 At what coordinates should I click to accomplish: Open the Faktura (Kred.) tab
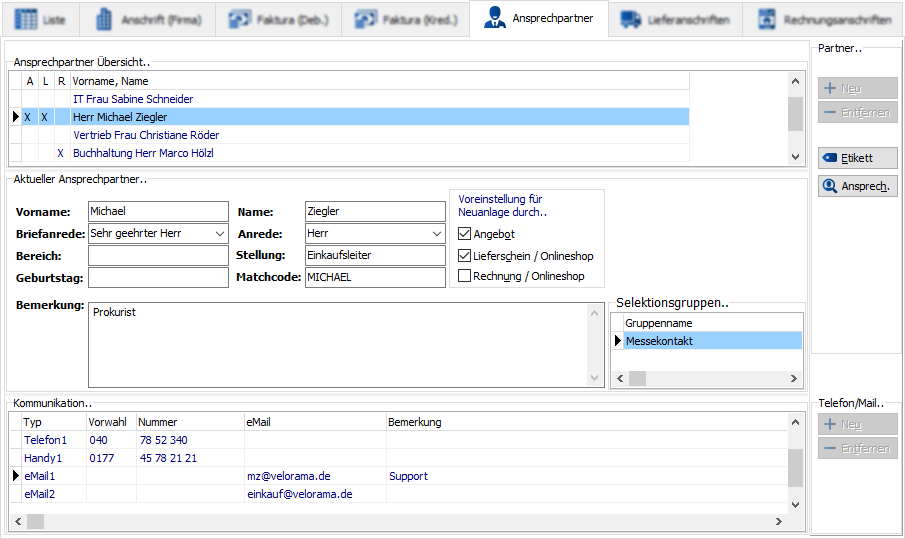point(406,20)
